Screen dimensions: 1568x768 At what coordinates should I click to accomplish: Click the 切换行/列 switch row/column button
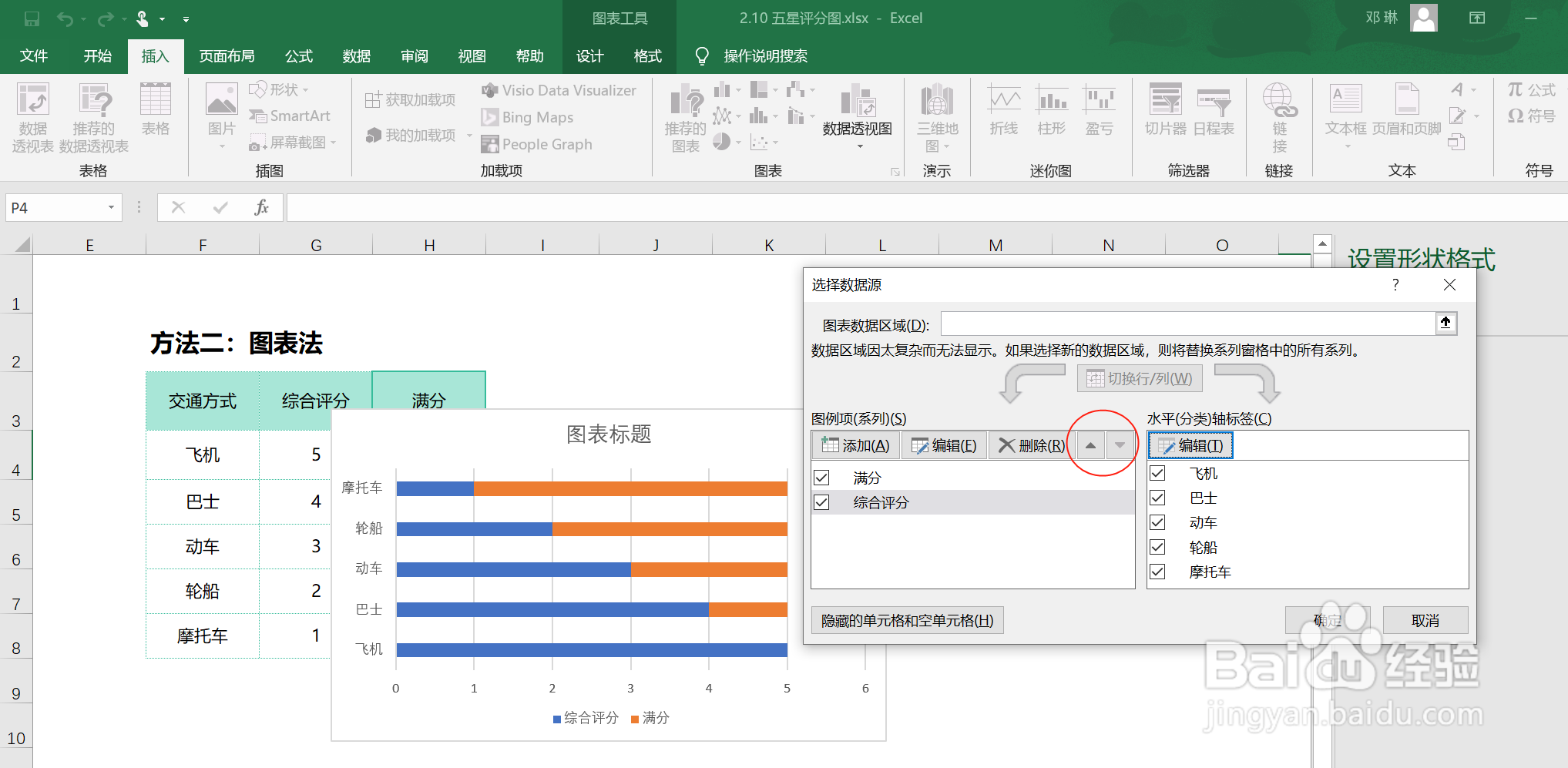pyautogui.click(x=1139, y=378)
